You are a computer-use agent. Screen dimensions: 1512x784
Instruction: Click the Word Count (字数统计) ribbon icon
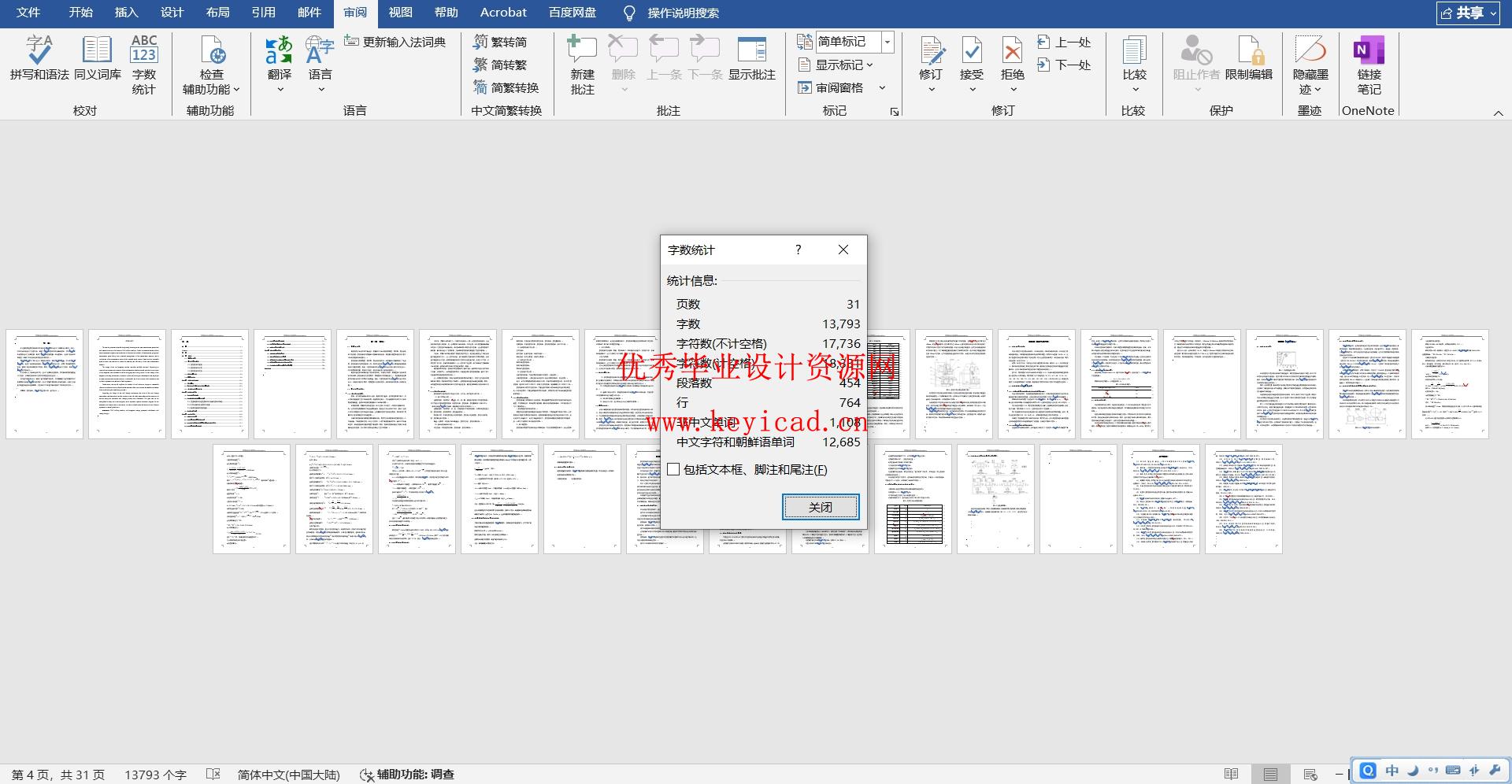click(144, 65)
